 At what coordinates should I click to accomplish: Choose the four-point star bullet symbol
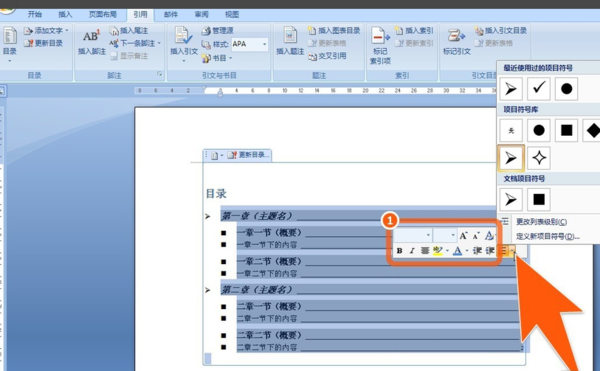[x=538, y=158]
